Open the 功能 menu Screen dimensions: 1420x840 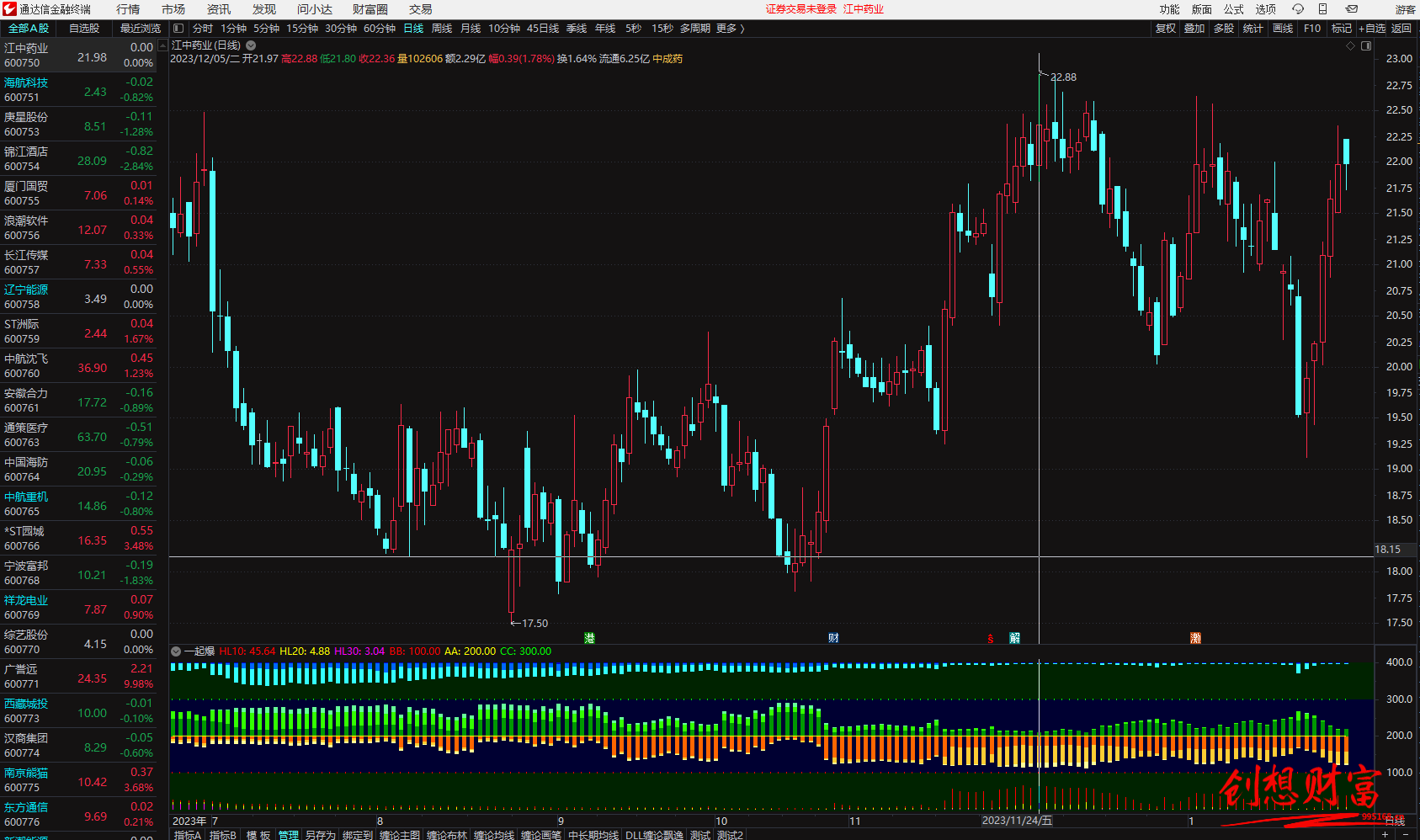(x=1170, y=9)
